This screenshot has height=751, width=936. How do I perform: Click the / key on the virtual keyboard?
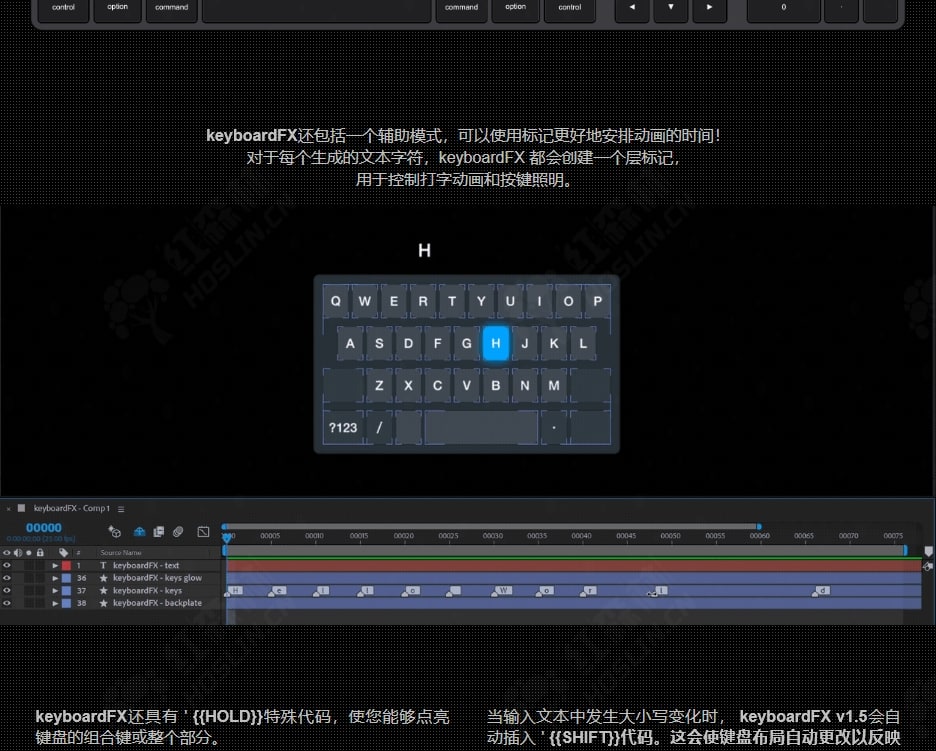[379, 427]
